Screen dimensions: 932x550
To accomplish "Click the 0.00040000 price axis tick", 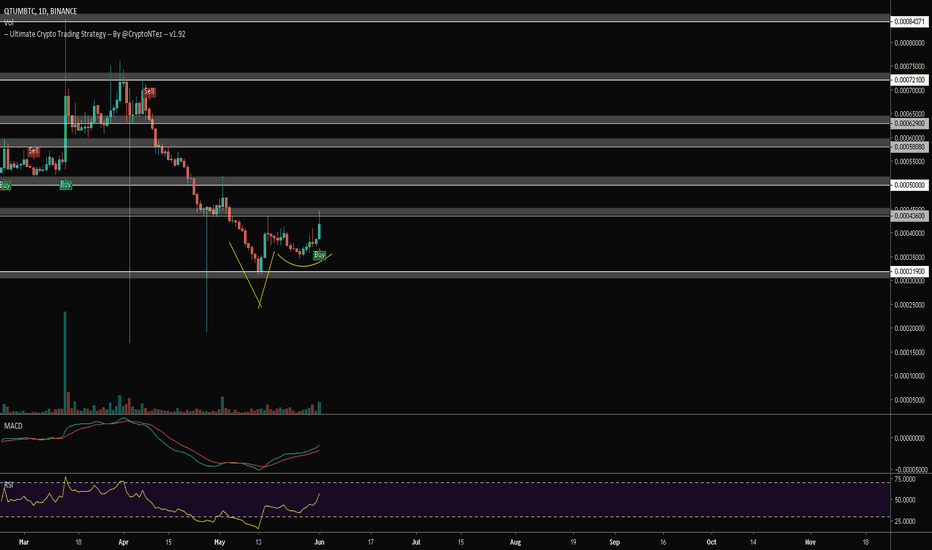I will (909, 233).
